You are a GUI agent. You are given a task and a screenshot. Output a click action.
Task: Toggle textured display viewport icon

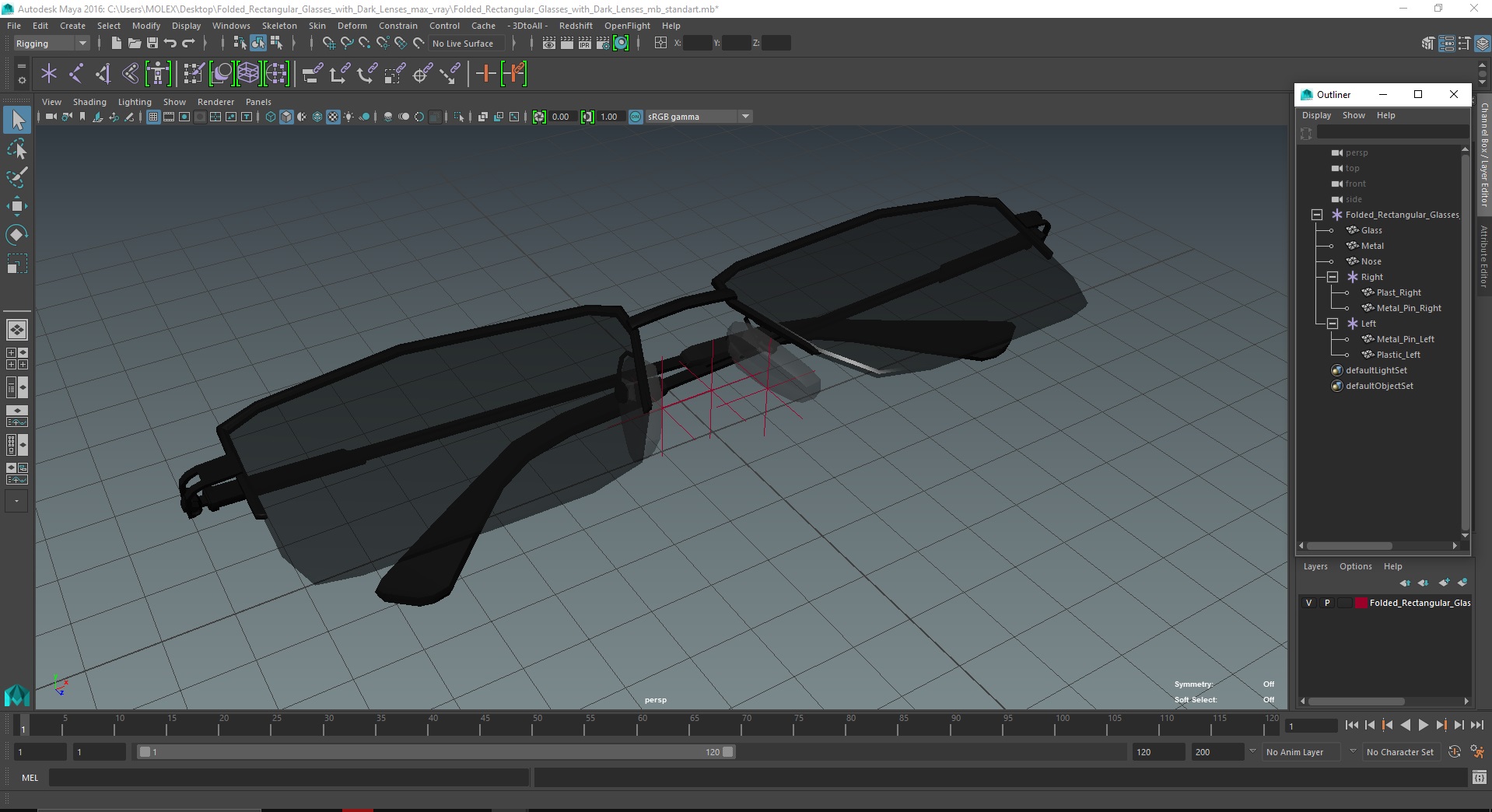click(333, 117)
